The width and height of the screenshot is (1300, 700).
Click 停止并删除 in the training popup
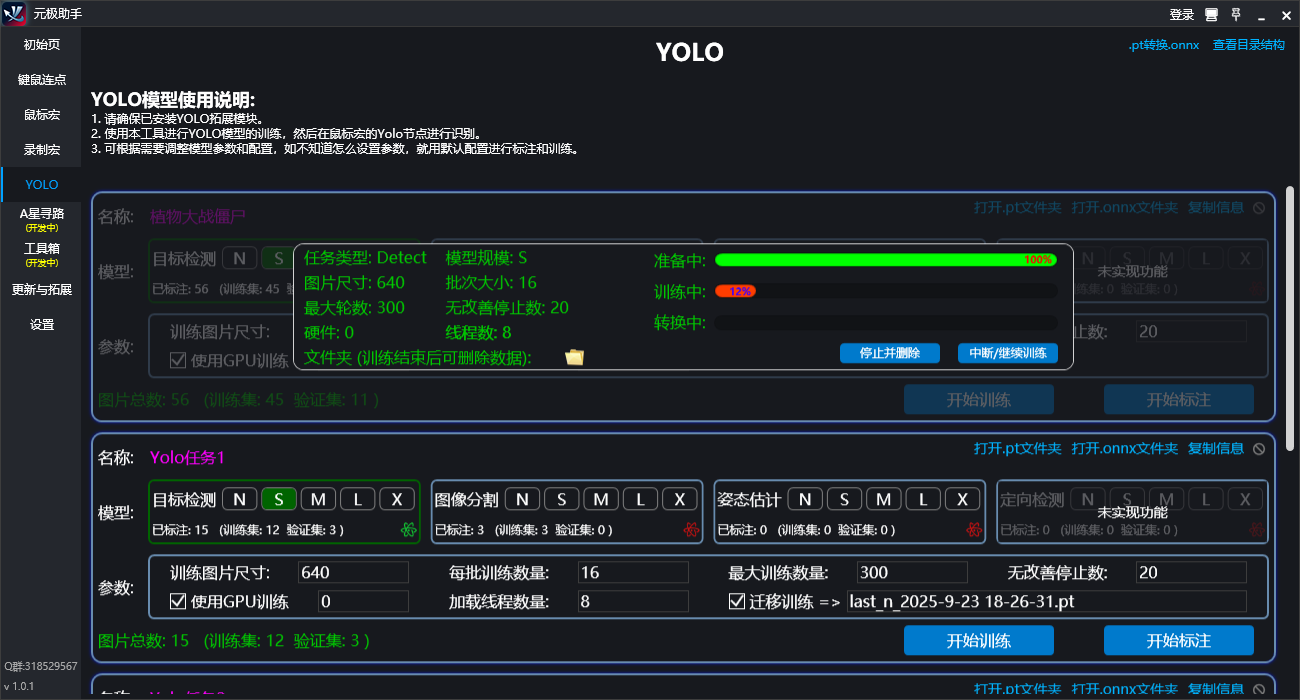tap(889, 353)
